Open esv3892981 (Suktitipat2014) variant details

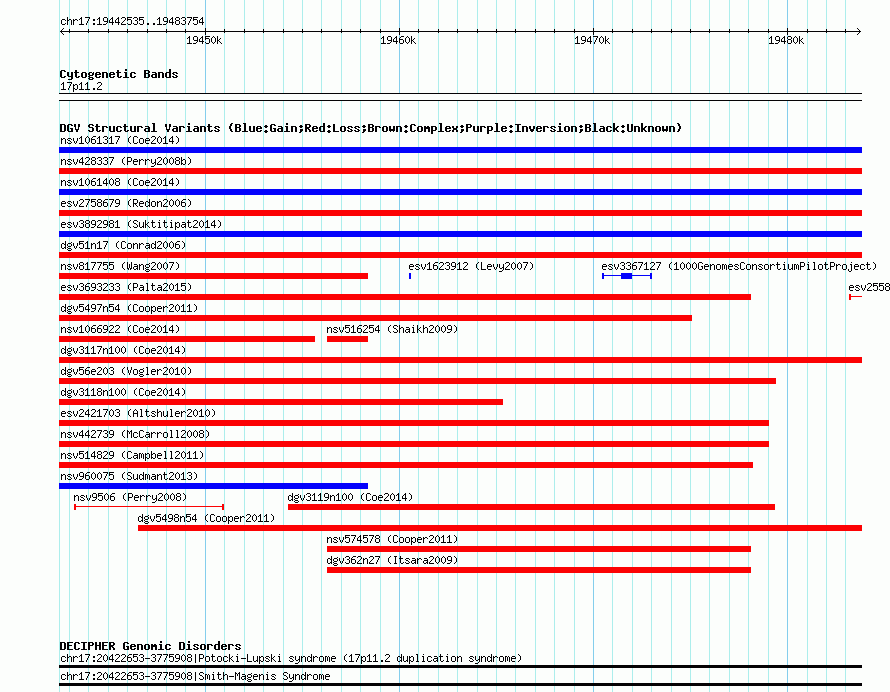pos(141,224)
